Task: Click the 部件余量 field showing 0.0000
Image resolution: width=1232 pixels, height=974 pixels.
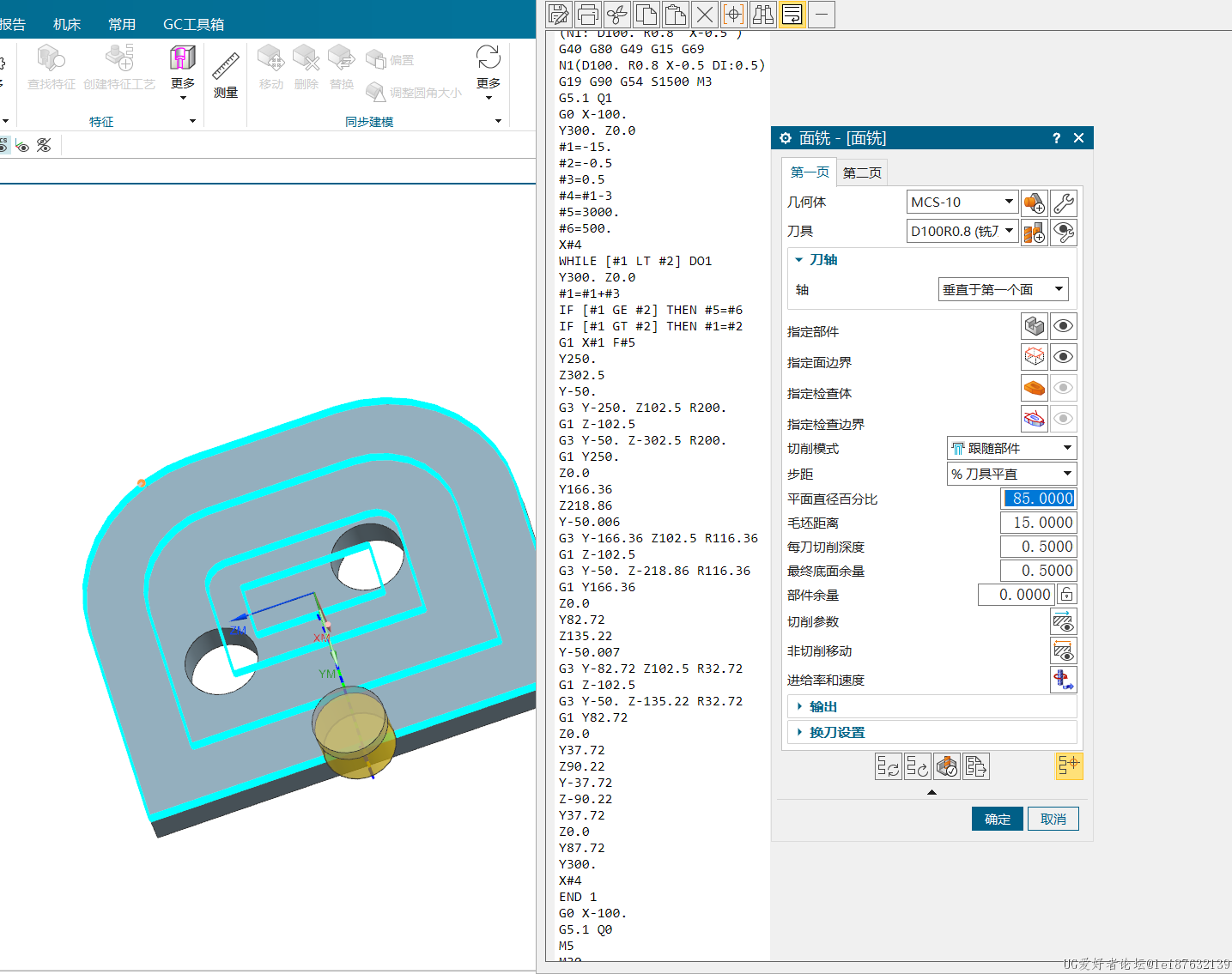Action: 1016,595
